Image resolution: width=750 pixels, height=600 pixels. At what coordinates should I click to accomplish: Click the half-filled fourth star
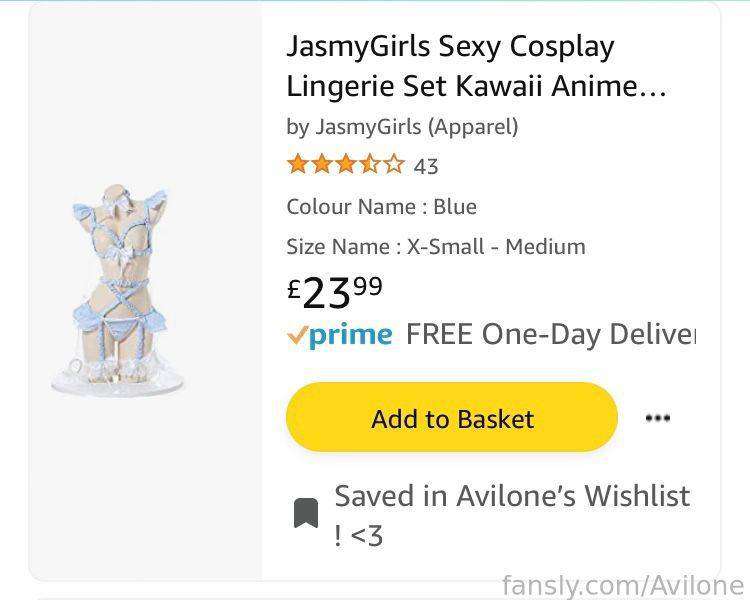tap(370, 164)
